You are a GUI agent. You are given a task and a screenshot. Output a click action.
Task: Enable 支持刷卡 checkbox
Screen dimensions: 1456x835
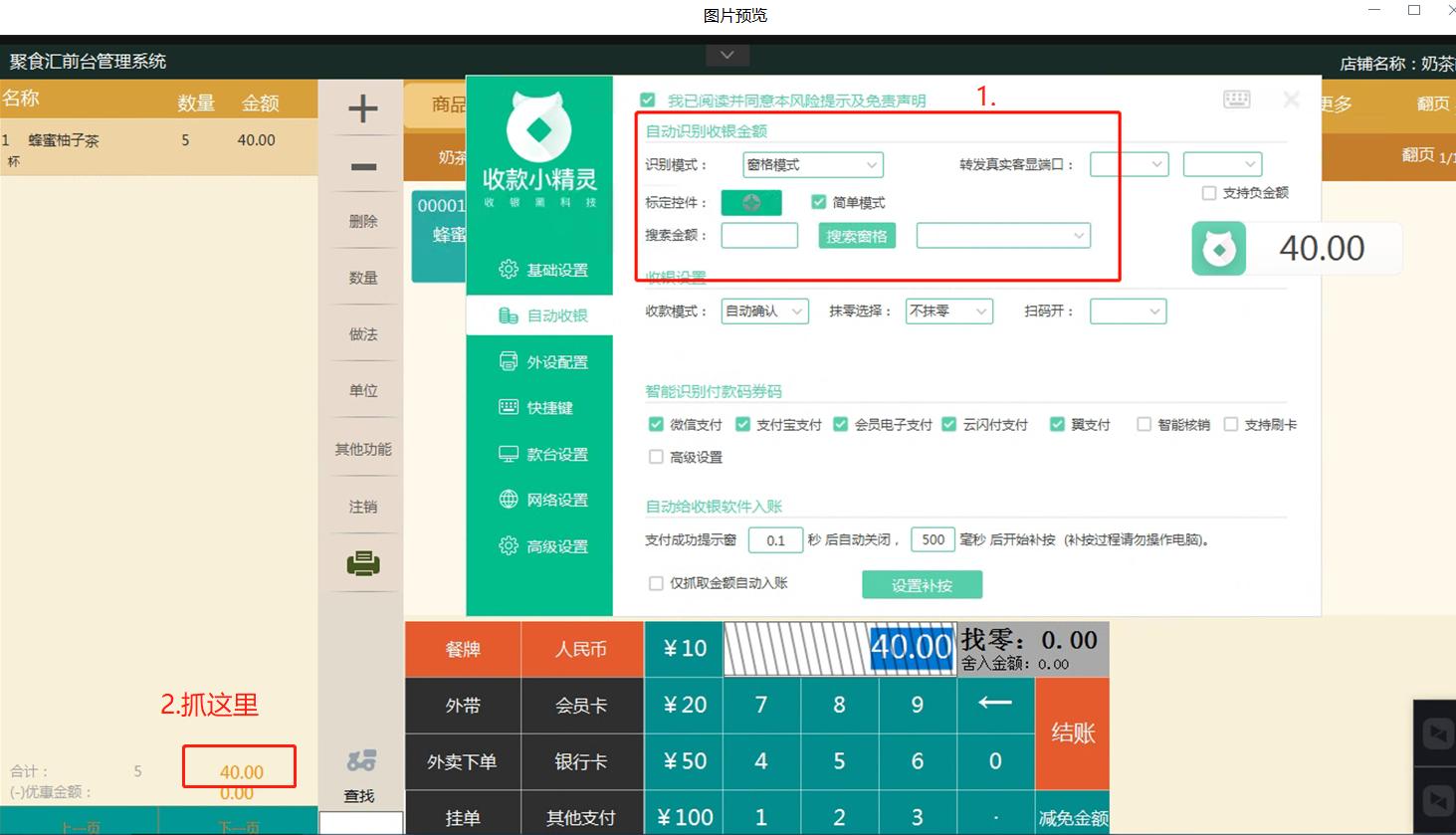(x=1231, y=424)
